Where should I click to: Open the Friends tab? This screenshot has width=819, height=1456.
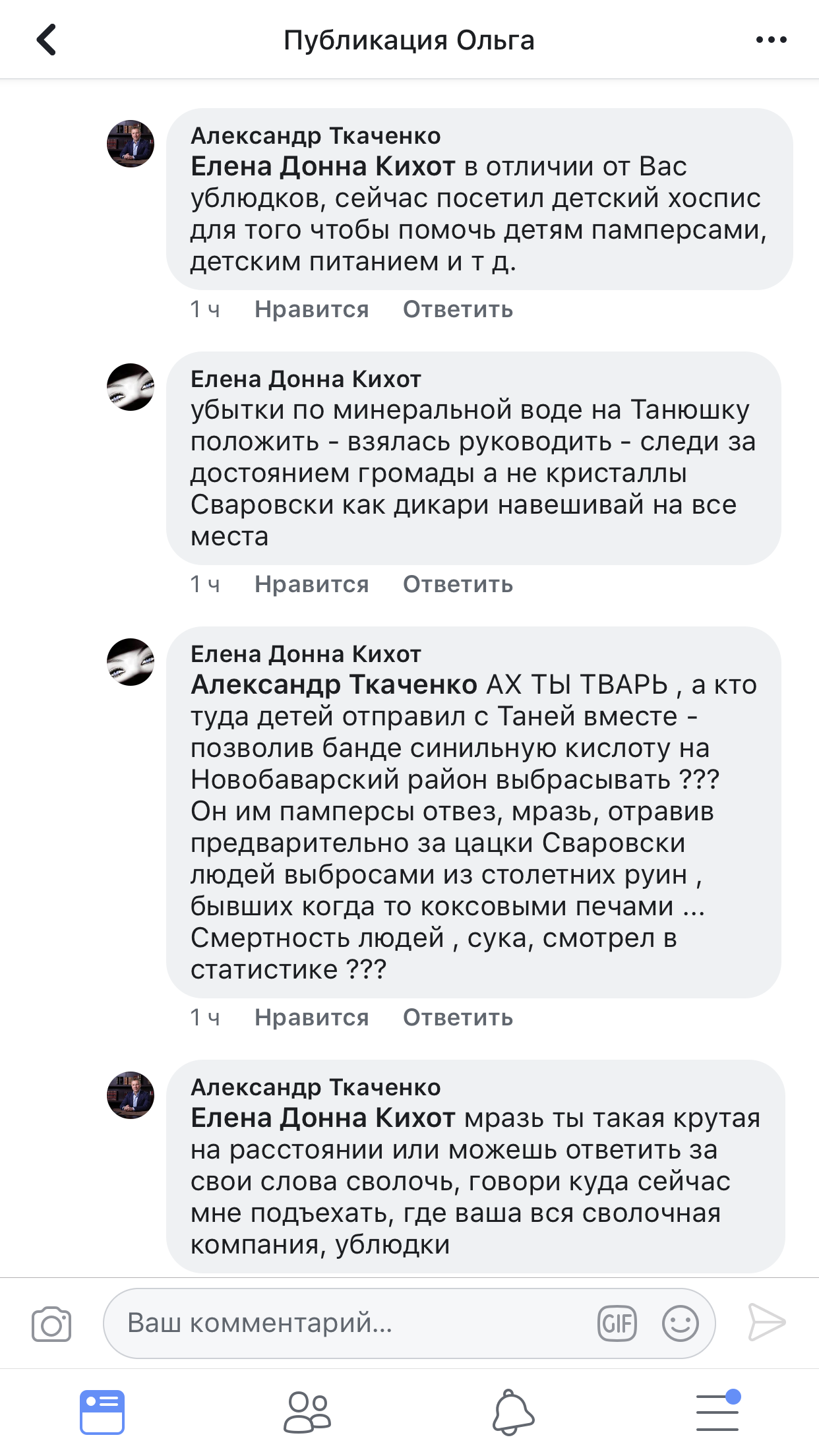307,1412
